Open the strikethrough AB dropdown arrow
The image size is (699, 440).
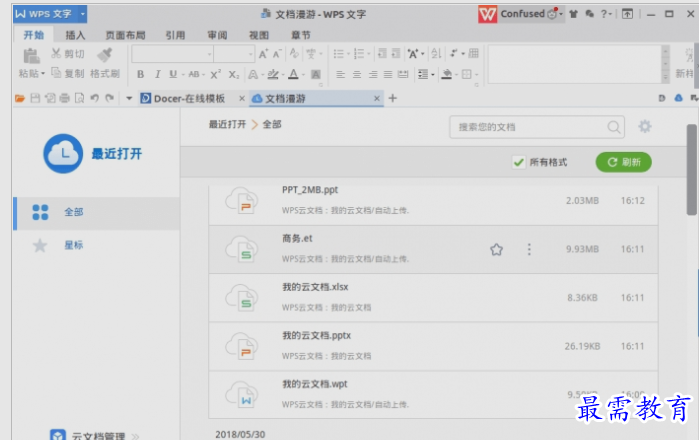coord(203,74)
